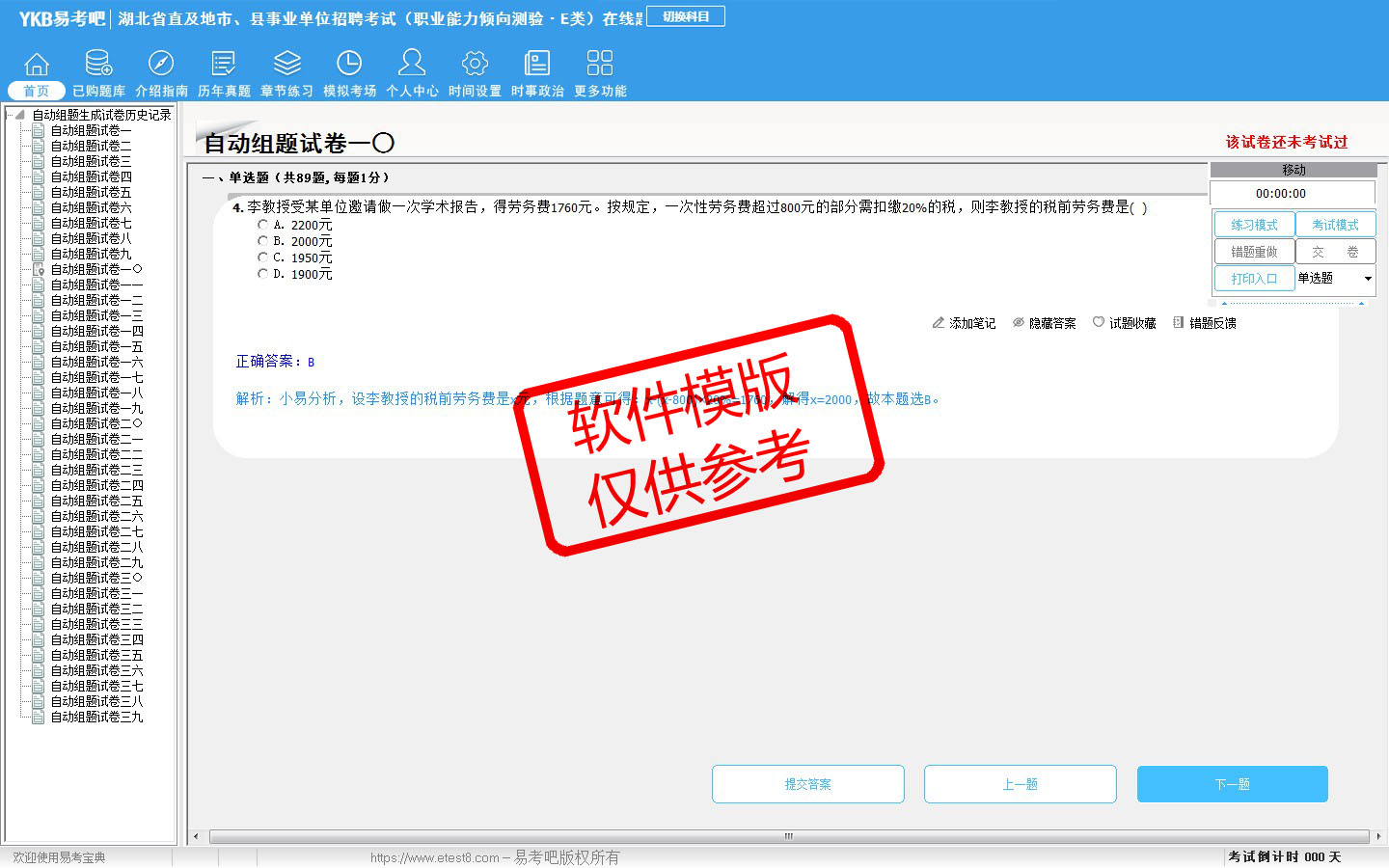Open 历年真题 past papers icon
1389x868 pixels.
[x=224, y=64]
